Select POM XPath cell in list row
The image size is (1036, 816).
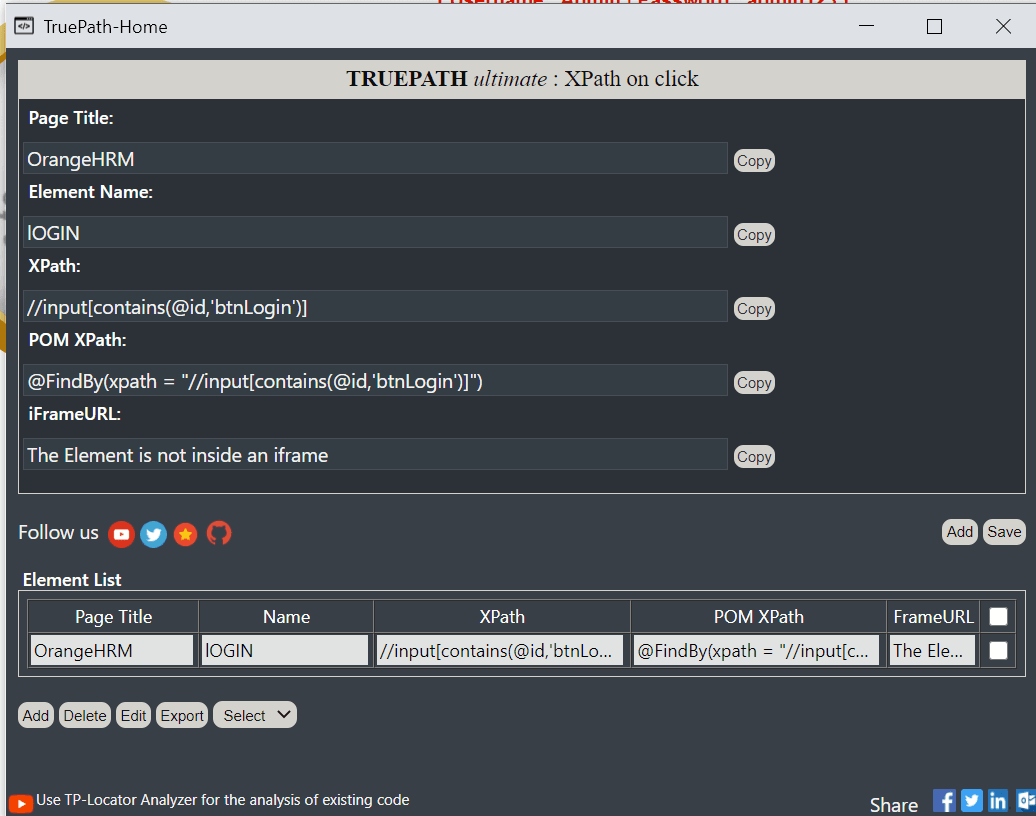[x=757, y=650]
